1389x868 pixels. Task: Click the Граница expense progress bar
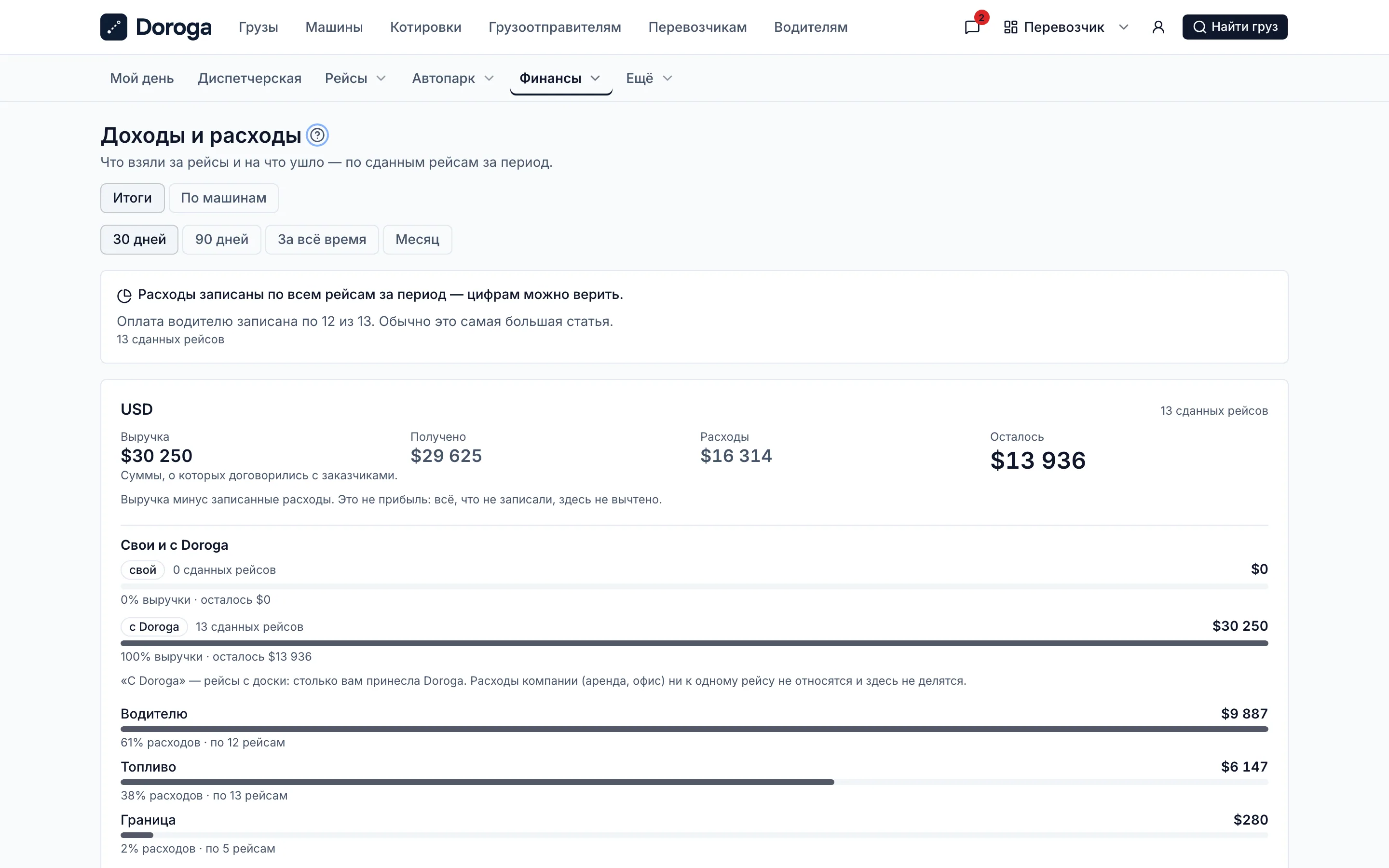(x=694, y=835)
